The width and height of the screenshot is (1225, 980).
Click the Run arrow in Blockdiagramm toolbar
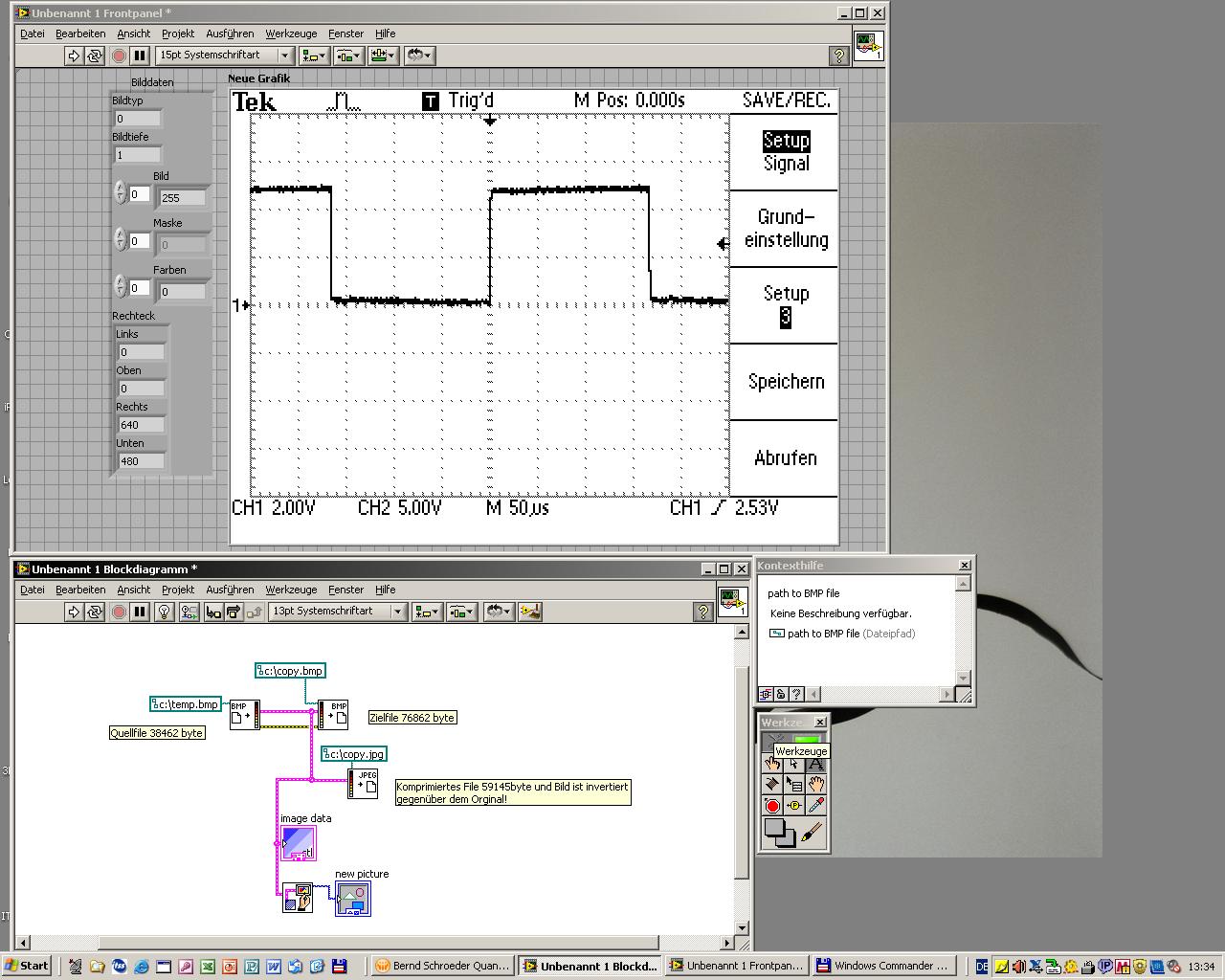point(74,612)
